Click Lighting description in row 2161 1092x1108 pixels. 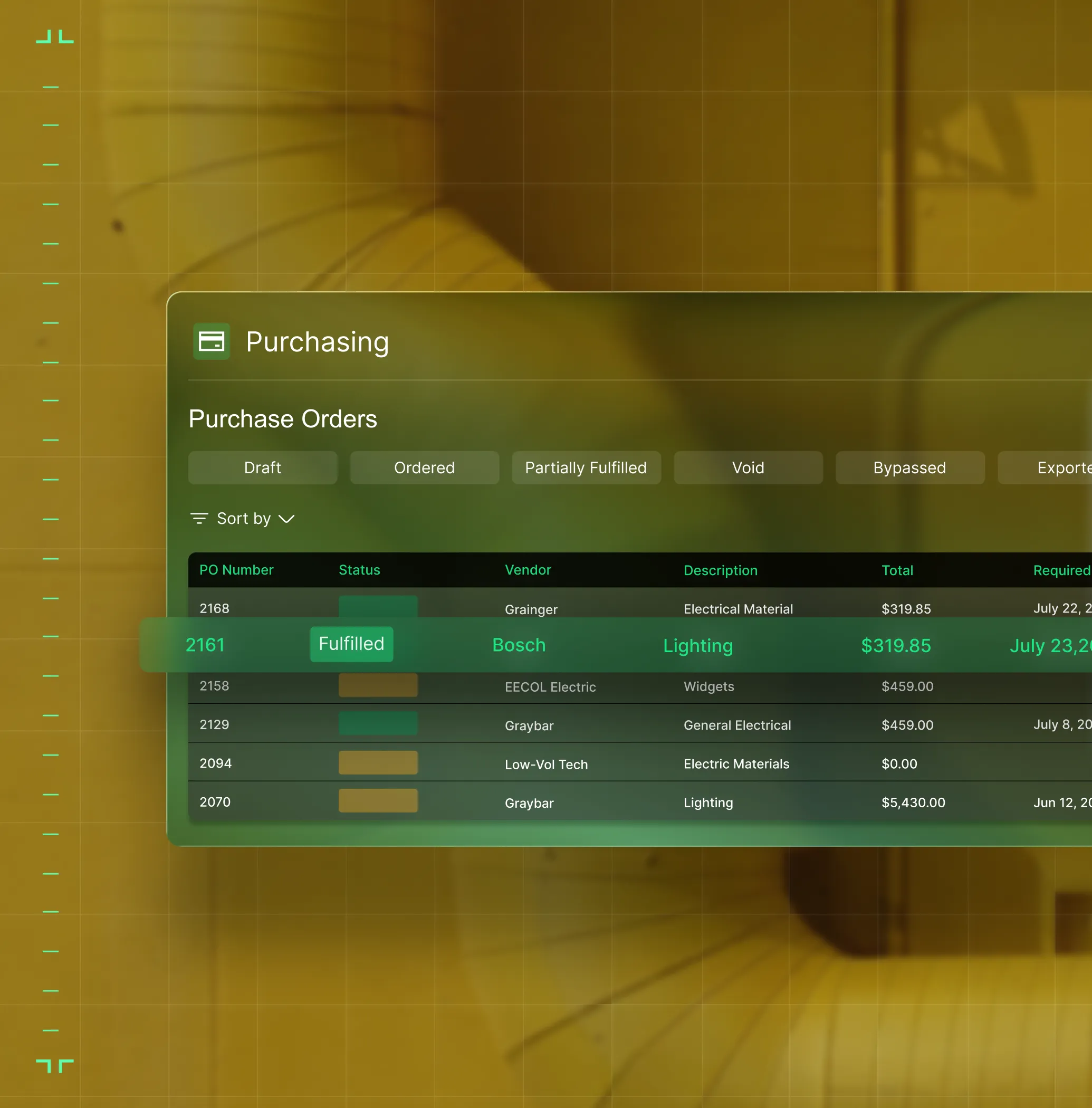(x=698, y=646)
